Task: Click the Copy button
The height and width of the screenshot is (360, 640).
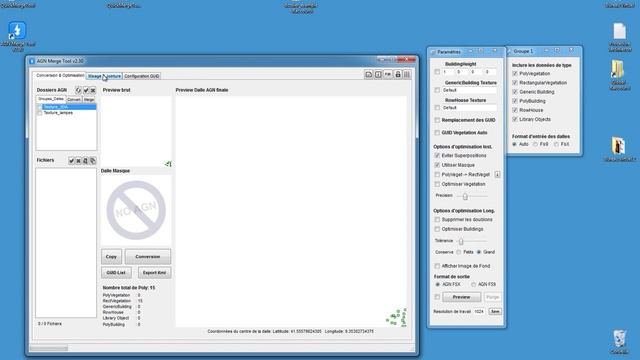Action: tap(111, 257)
